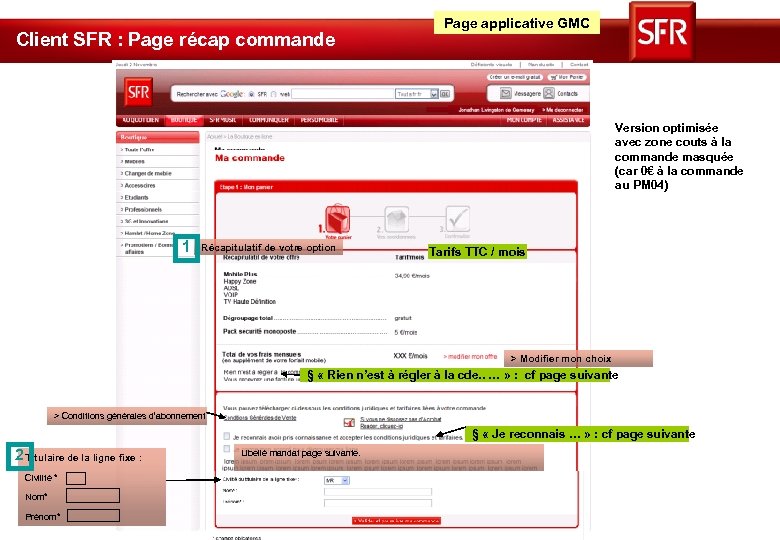Click the Mon Panier cart button
The image size is (780, 540).
568,77
